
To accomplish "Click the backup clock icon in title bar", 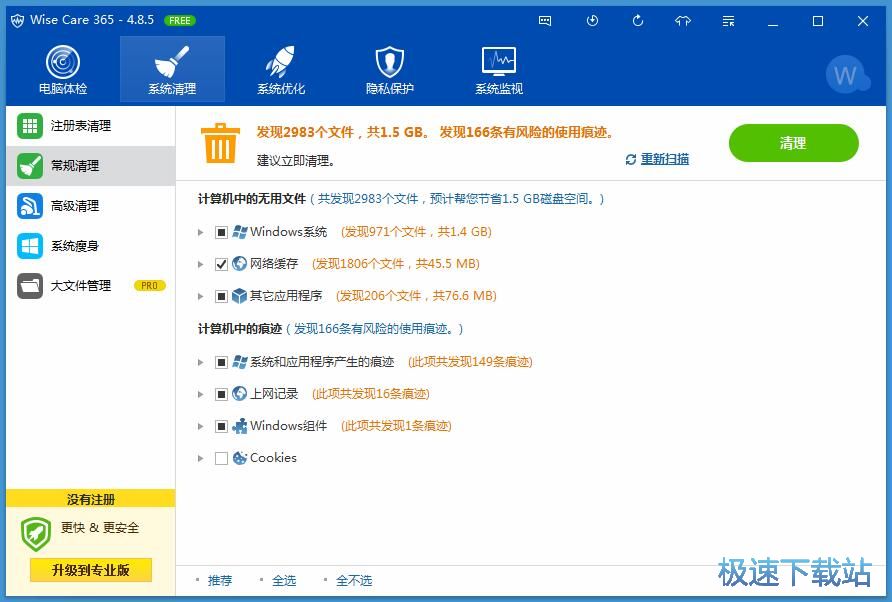I will 592,21.
